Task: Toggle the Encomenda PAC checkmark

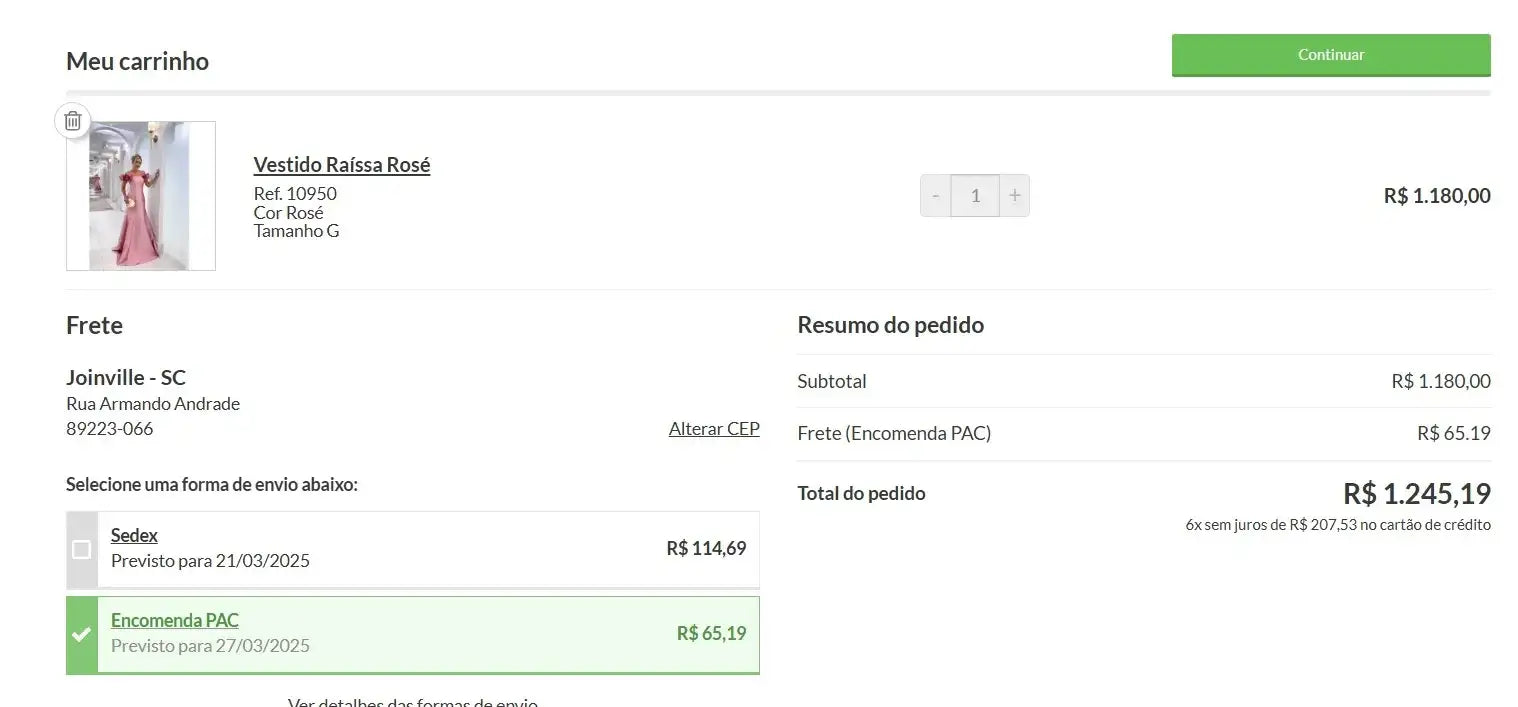Action: 82,634
